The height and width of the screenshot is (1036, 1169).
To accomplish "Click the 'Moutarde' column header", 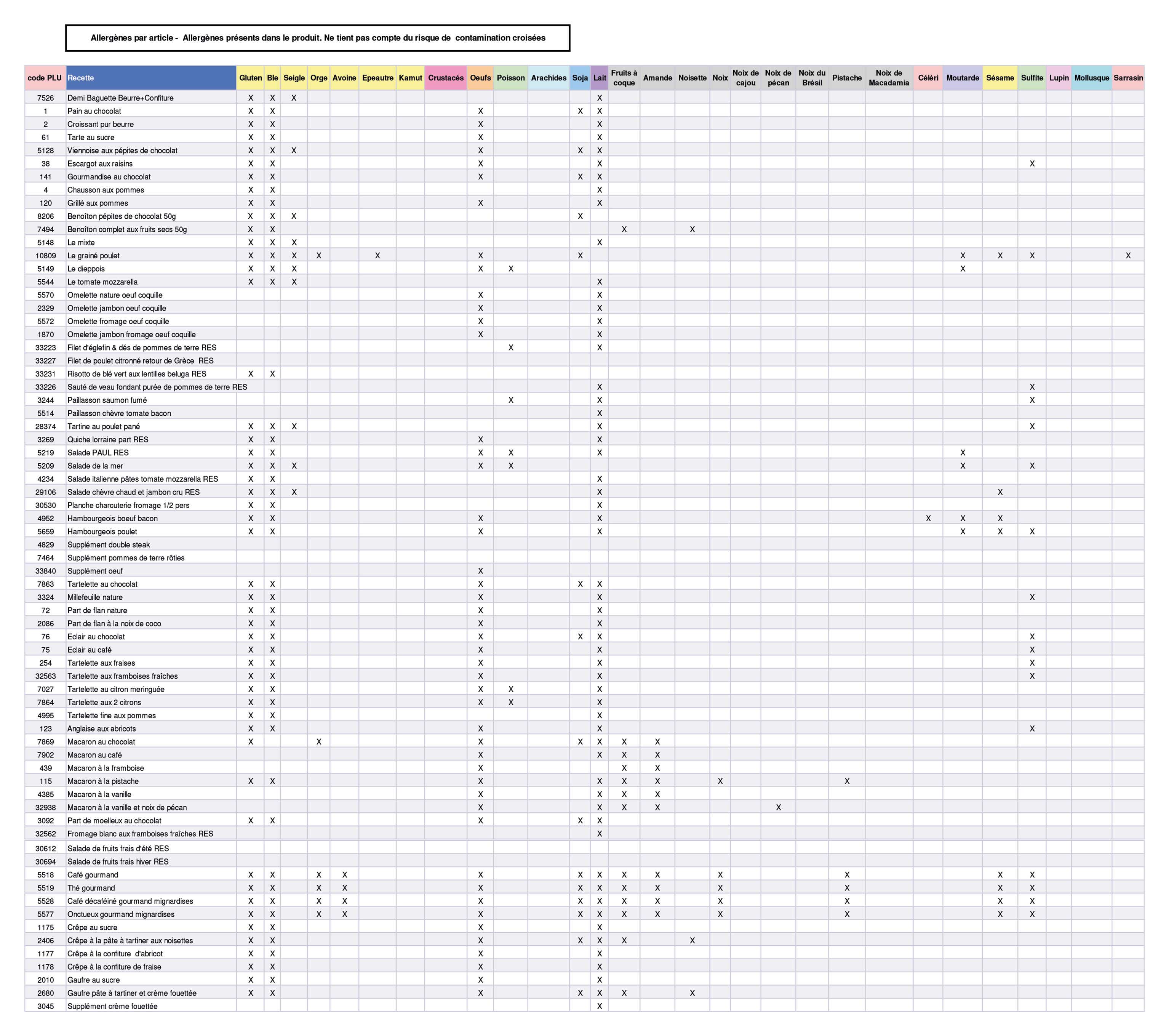I will click(963, 78).
